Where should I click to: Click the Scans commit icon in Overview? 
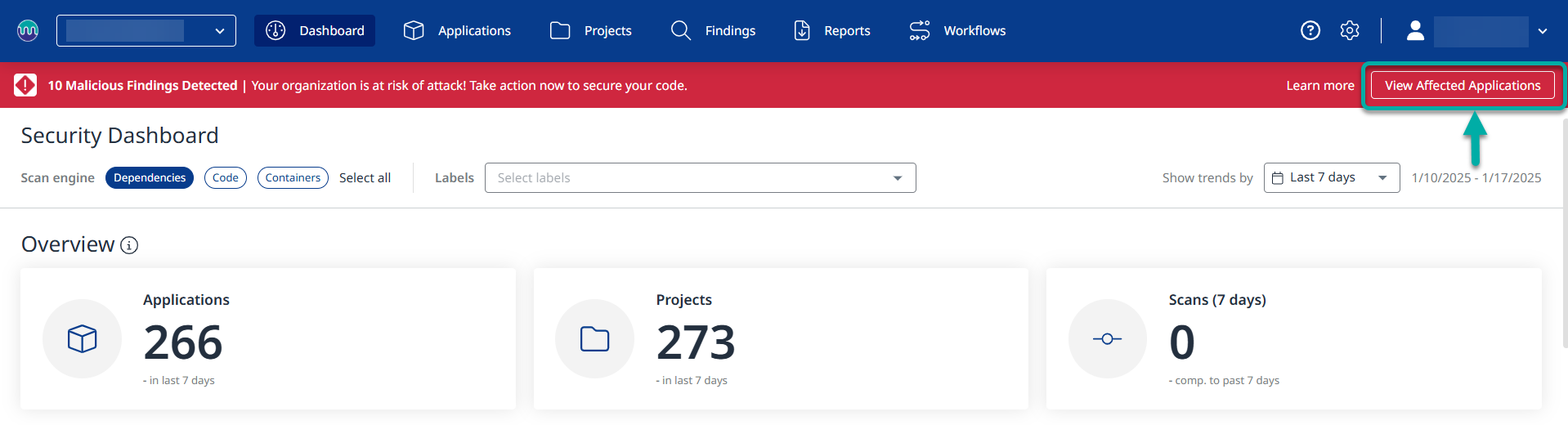(1107, 338)
